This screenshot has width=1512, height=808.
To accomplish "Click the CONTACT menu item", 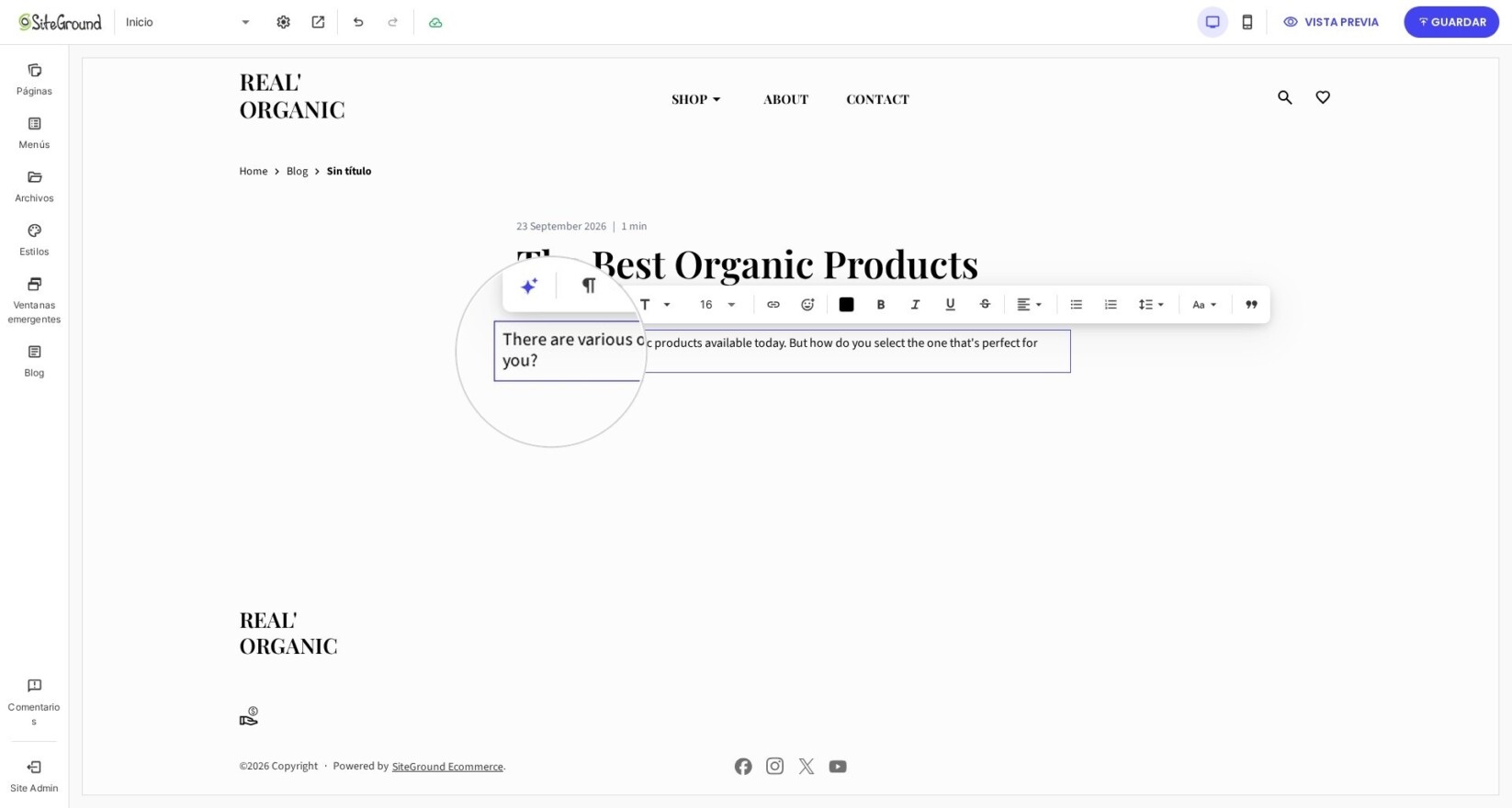I will click(877, 99).
